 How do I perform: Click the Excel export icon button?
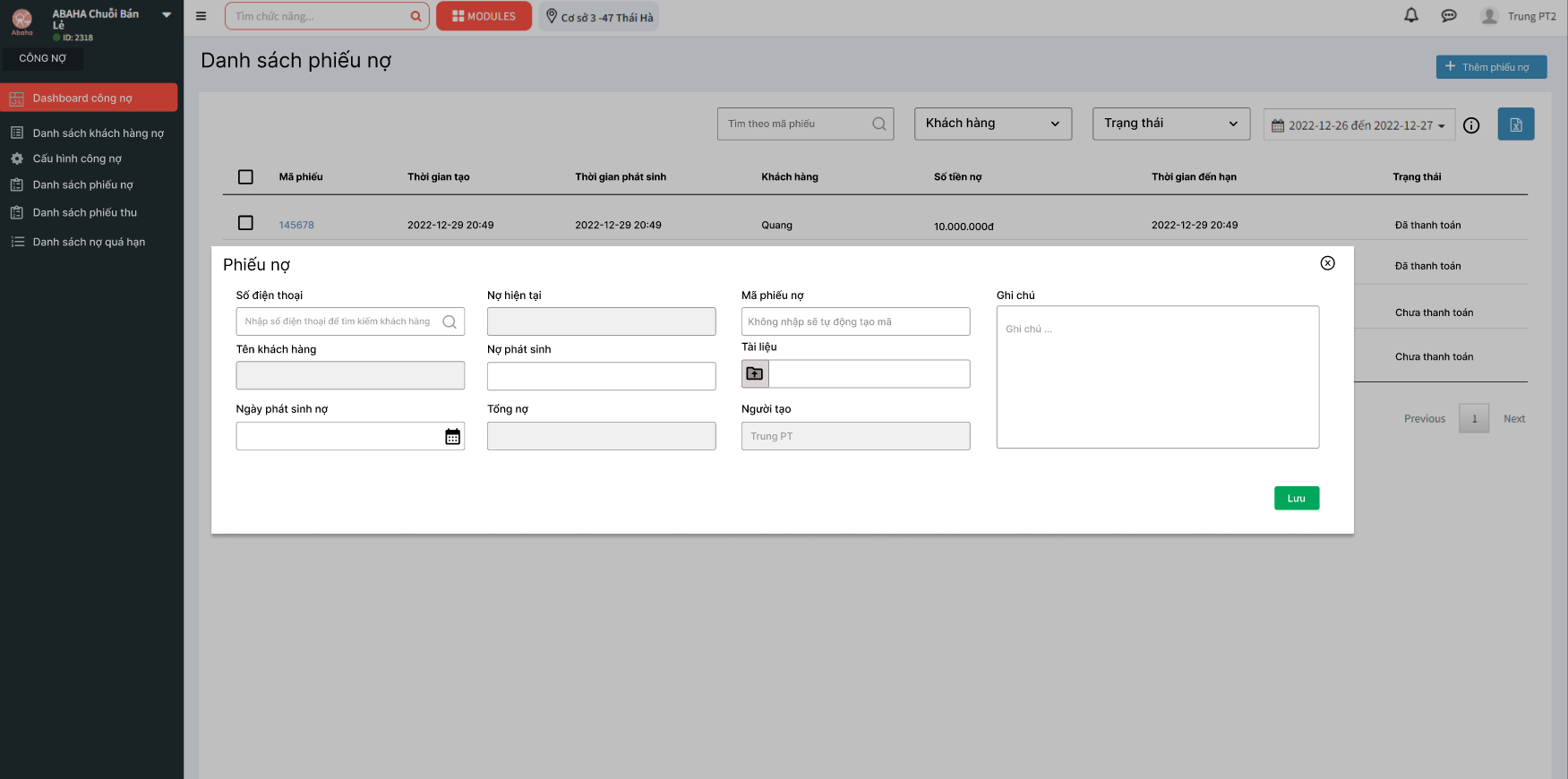1515,124
